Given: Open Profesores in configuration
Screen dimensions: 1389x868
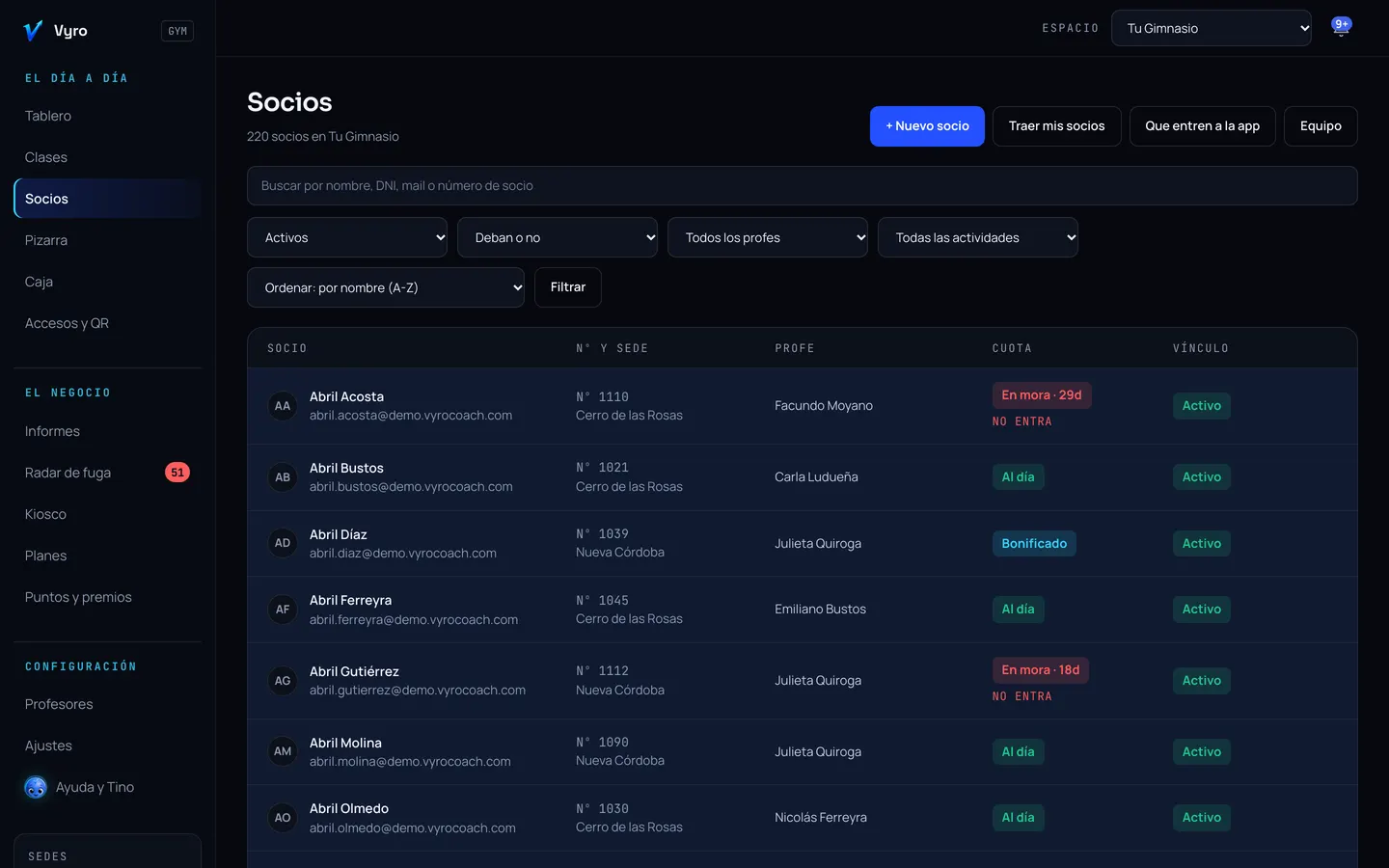Looking at the screenshot, I should [x=107, y=704].
